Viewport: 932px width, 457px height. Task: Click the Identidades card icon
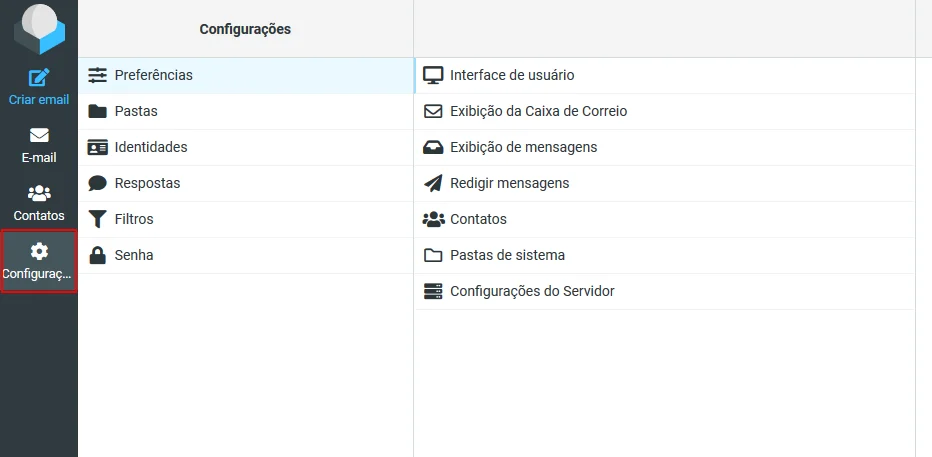point(97,147)
